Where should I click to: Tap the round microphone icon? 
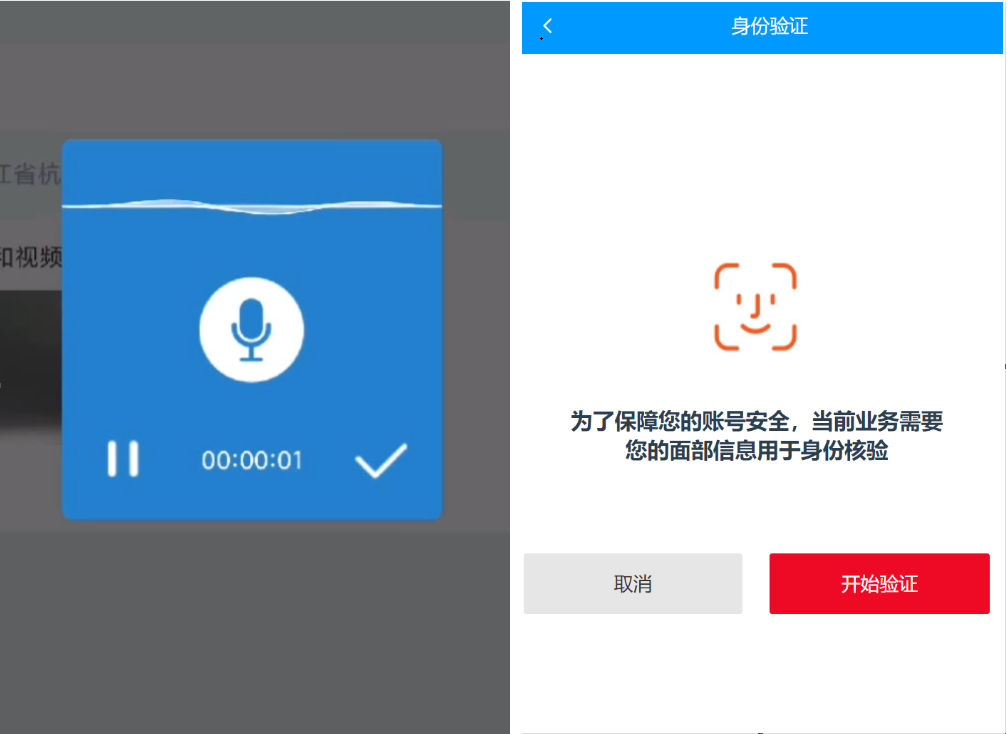tap(251, 330)
